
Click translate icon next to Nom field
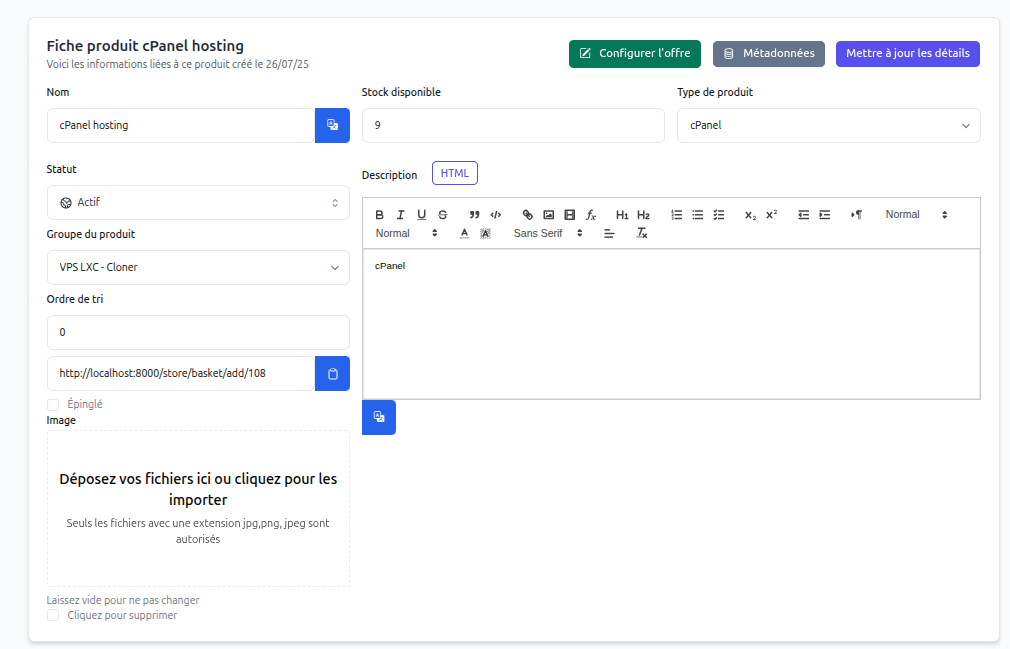pos(332,126)
